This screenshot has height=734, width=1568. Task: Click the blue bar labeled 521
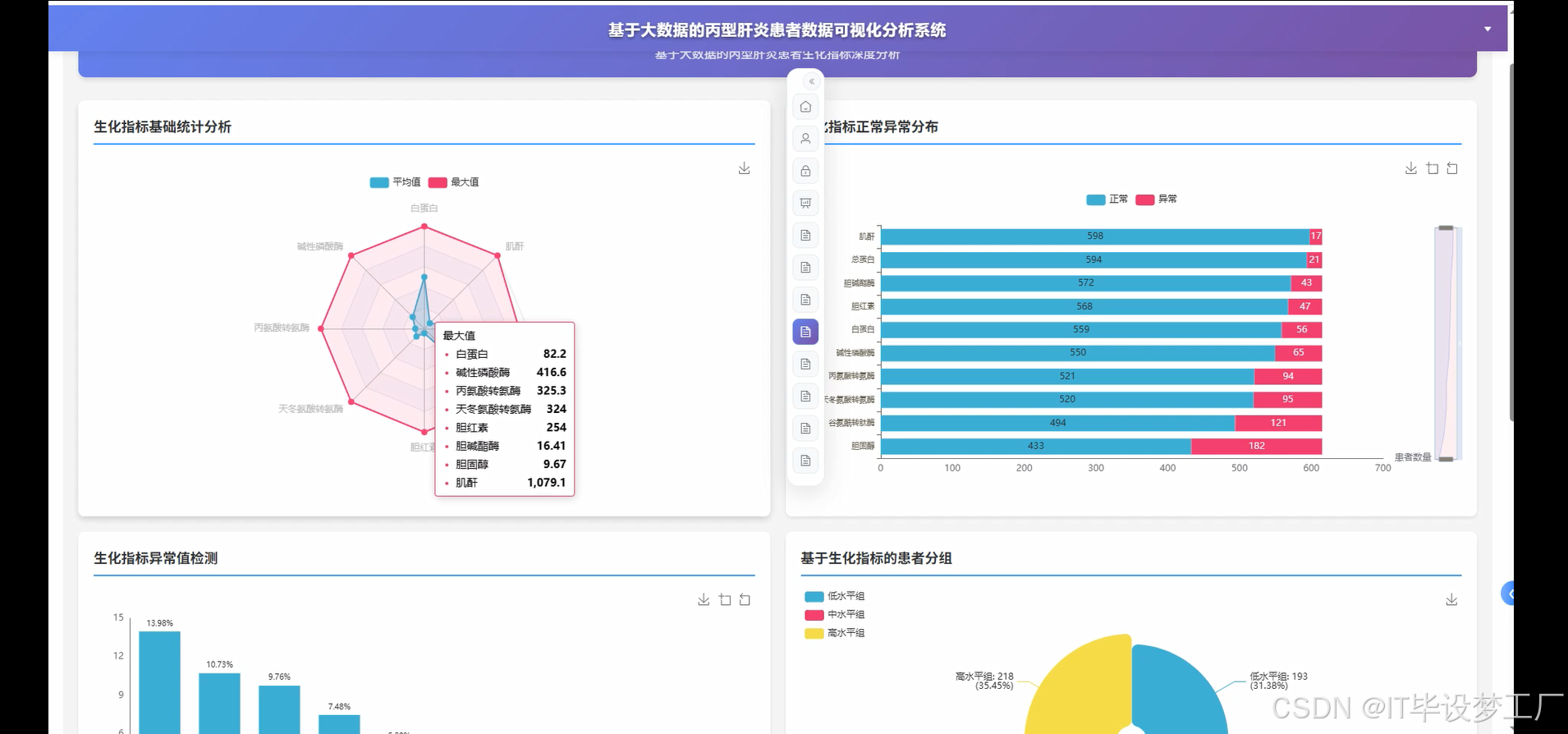point(1067,377)
